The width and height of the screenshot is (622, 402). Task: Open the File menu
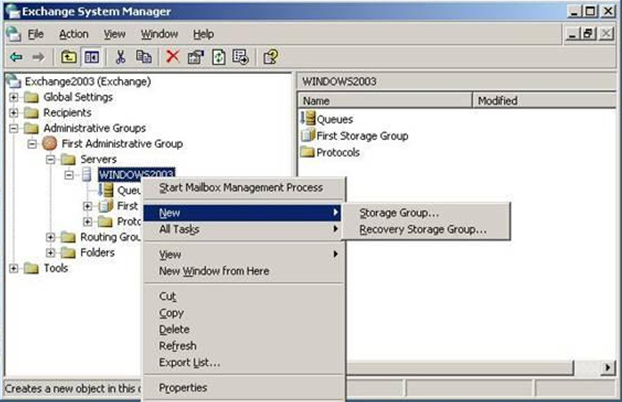pyautogui.click(x=35, y=34)
